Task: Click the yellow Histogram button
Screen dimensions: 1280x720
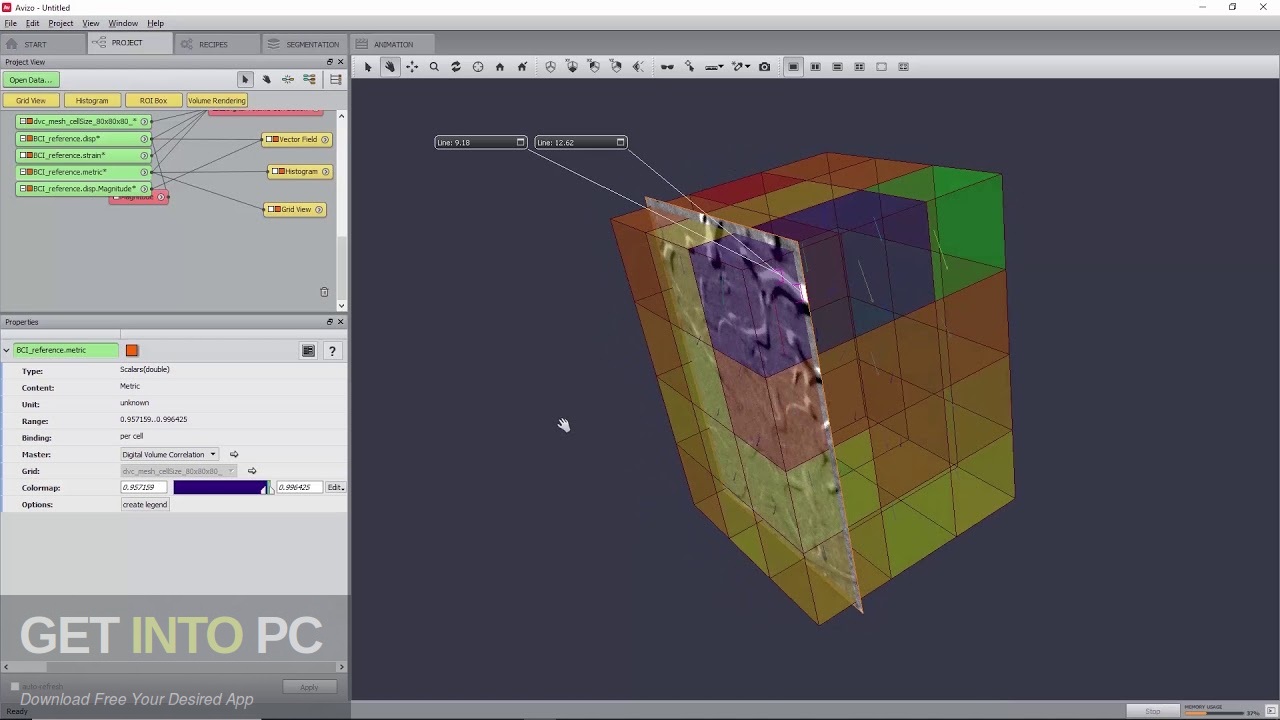Action: pyautogui.click(x=92, y=100)
